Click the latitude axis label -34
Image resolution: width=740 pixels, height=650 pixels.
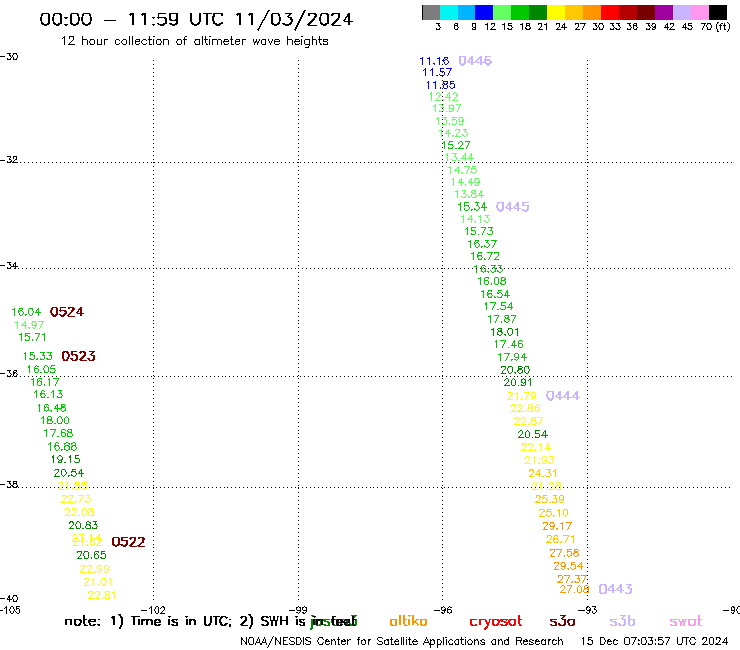(9, 265)
